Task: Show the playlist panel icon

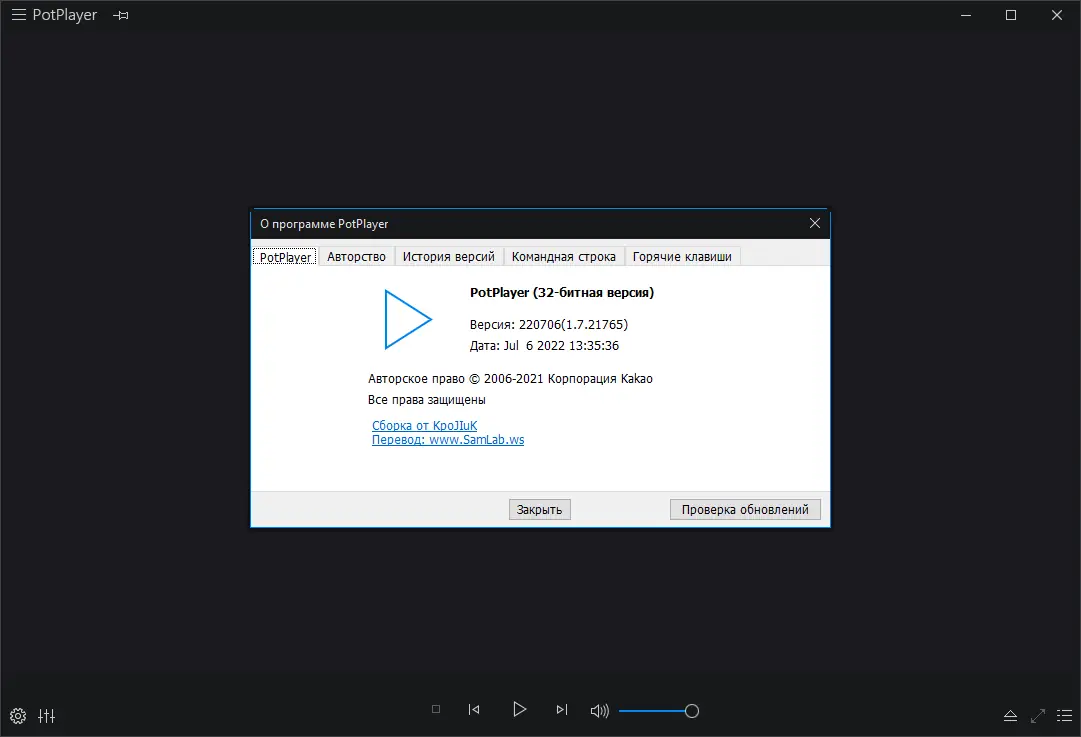Action: [1065, 716]
